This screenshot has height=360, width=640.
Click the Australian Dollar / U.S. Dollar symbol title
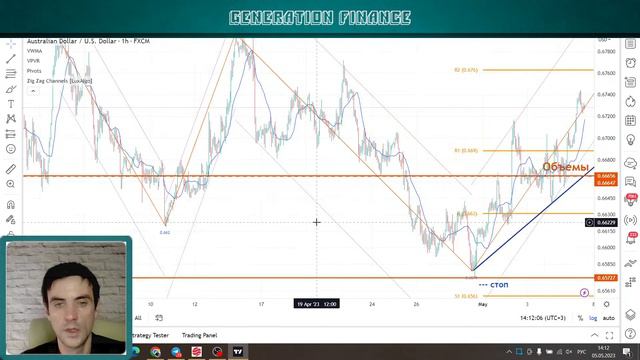(88, 41)
